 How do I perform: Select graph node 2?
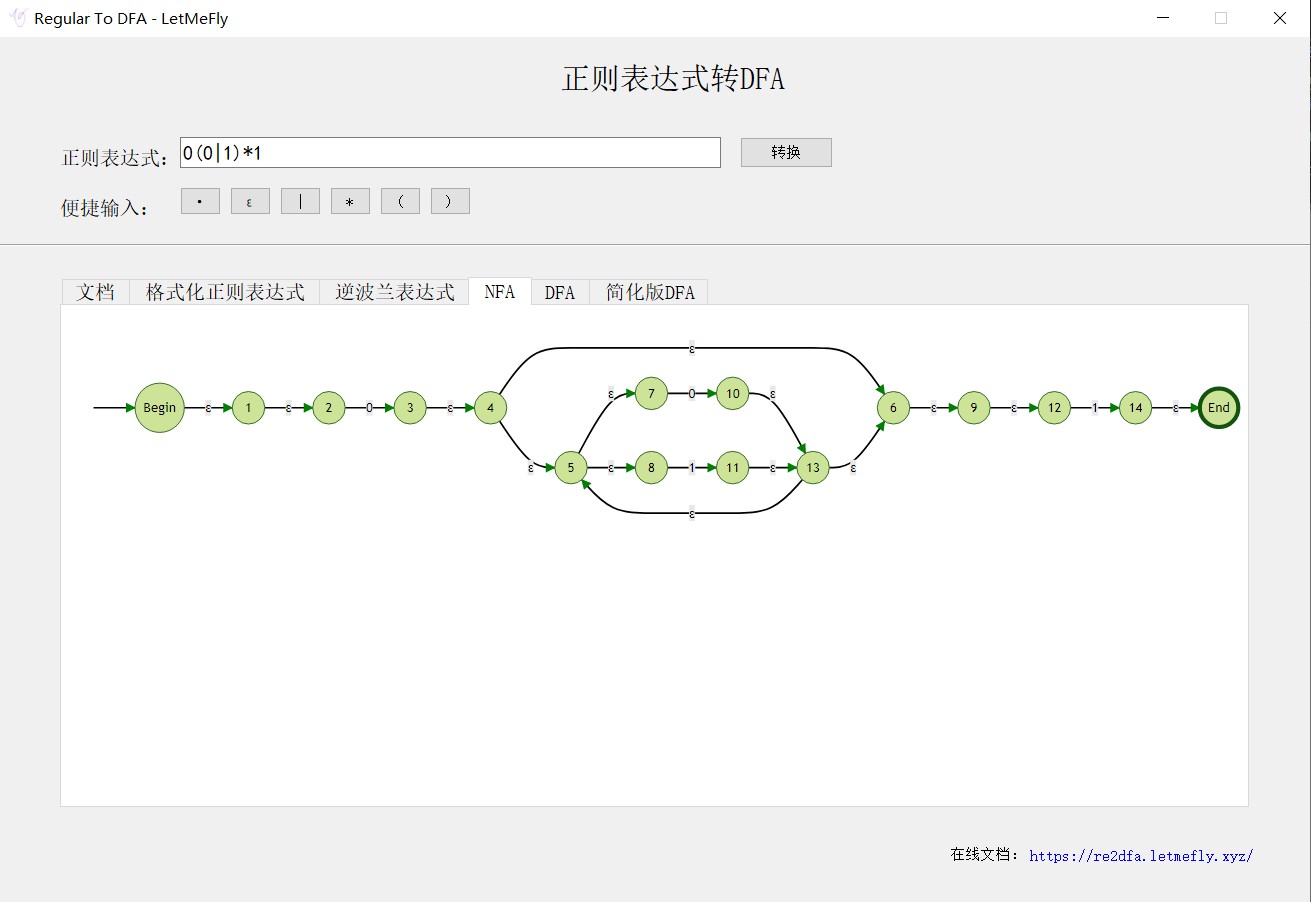click(x=329, y=408)
